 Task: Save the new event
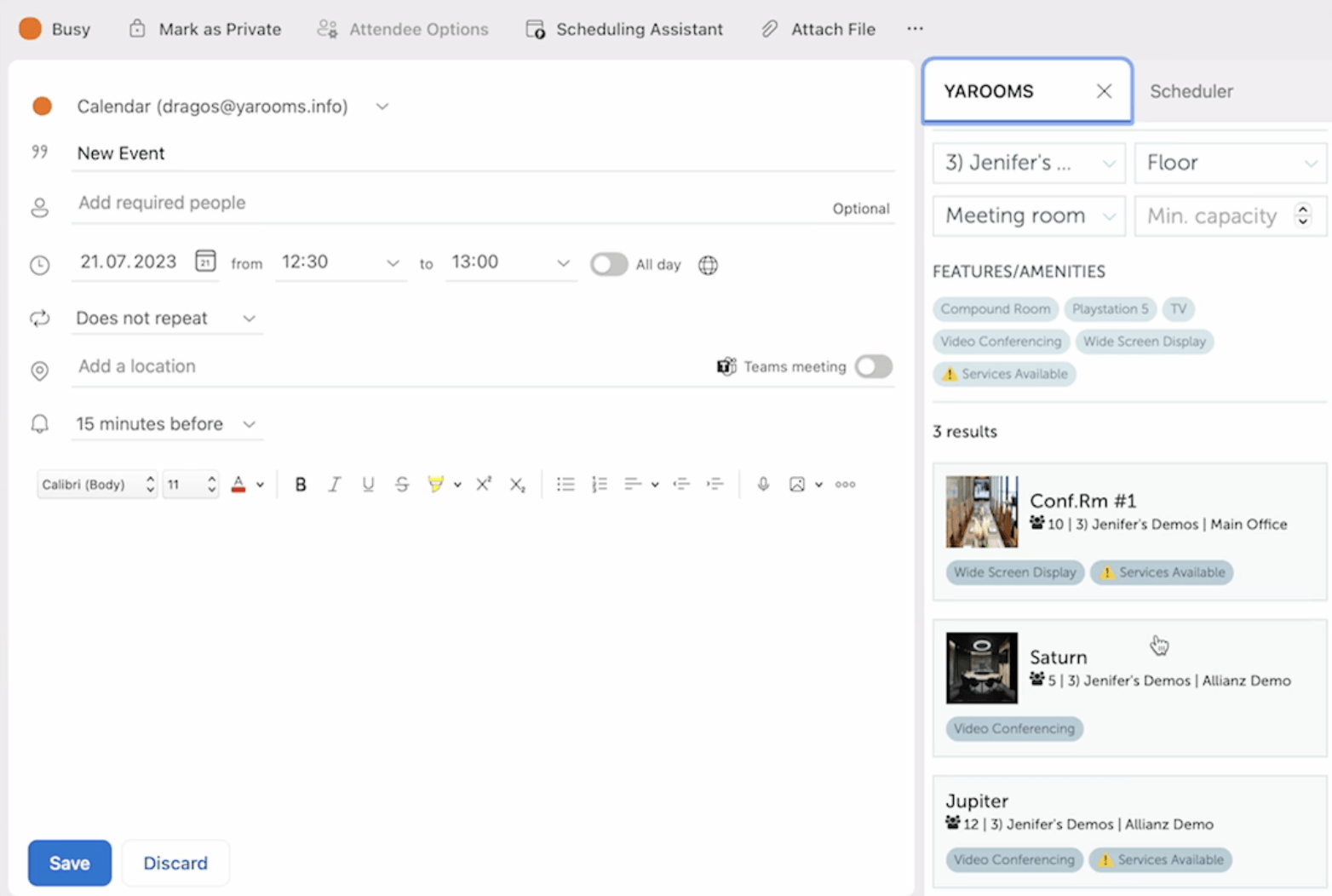(x=69, y=862)
